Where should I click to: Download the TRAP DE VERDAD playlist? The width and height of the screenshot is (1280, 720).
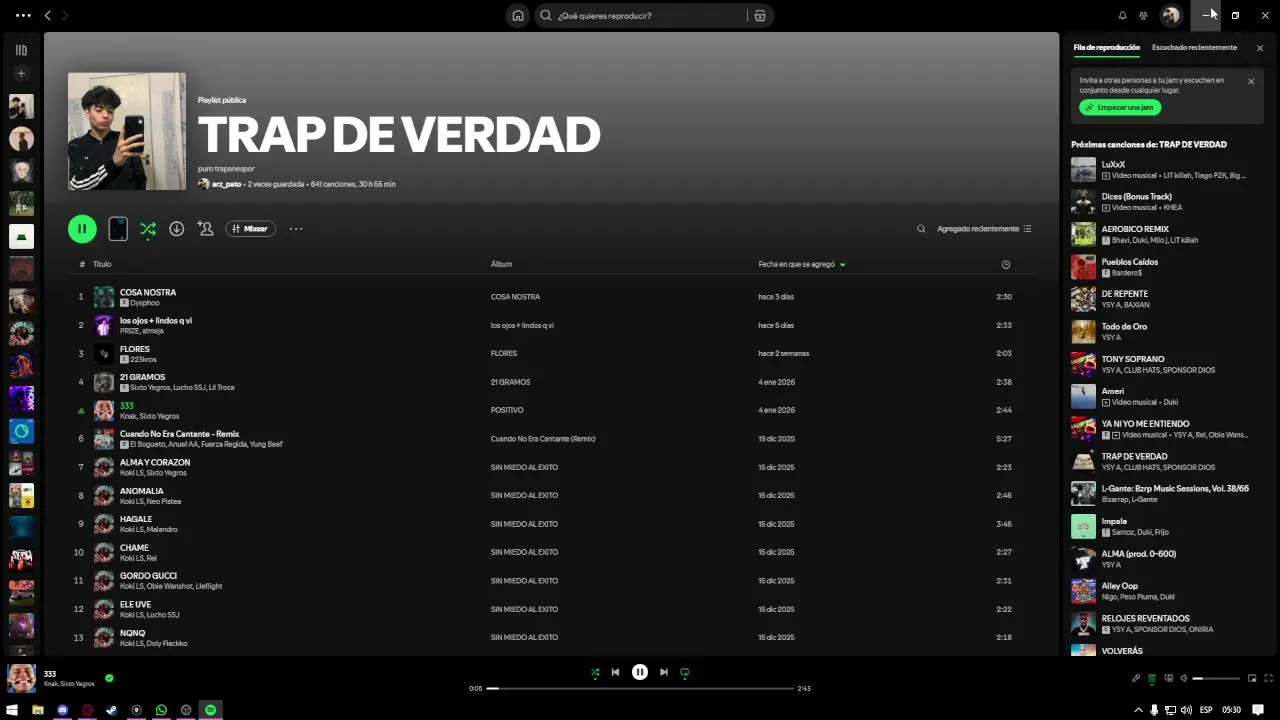(176, 229)
